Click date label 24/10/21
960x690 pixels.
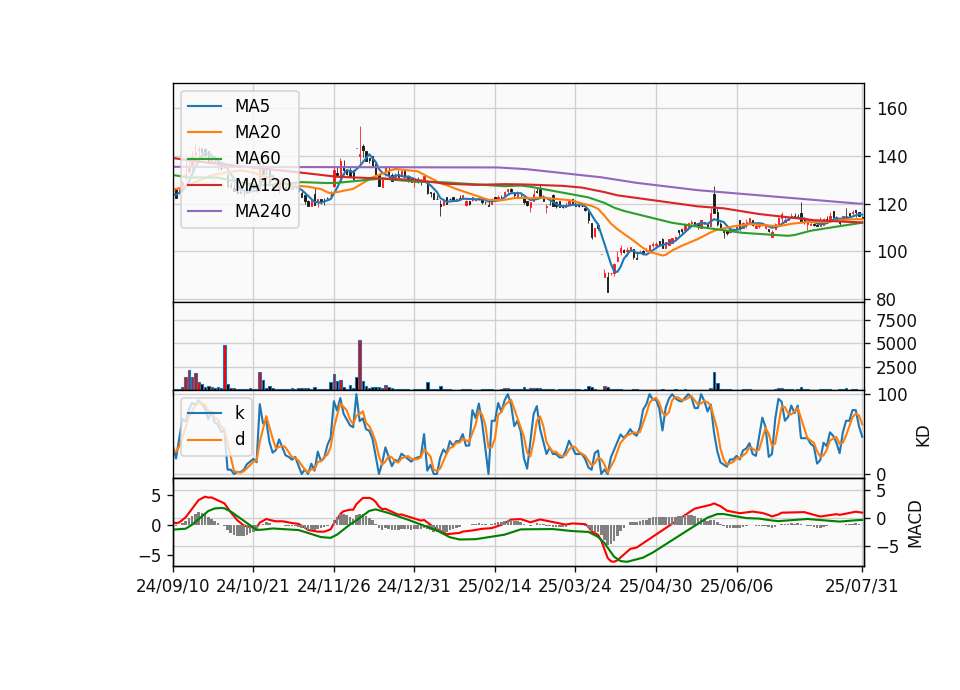[x=253, y=586]
